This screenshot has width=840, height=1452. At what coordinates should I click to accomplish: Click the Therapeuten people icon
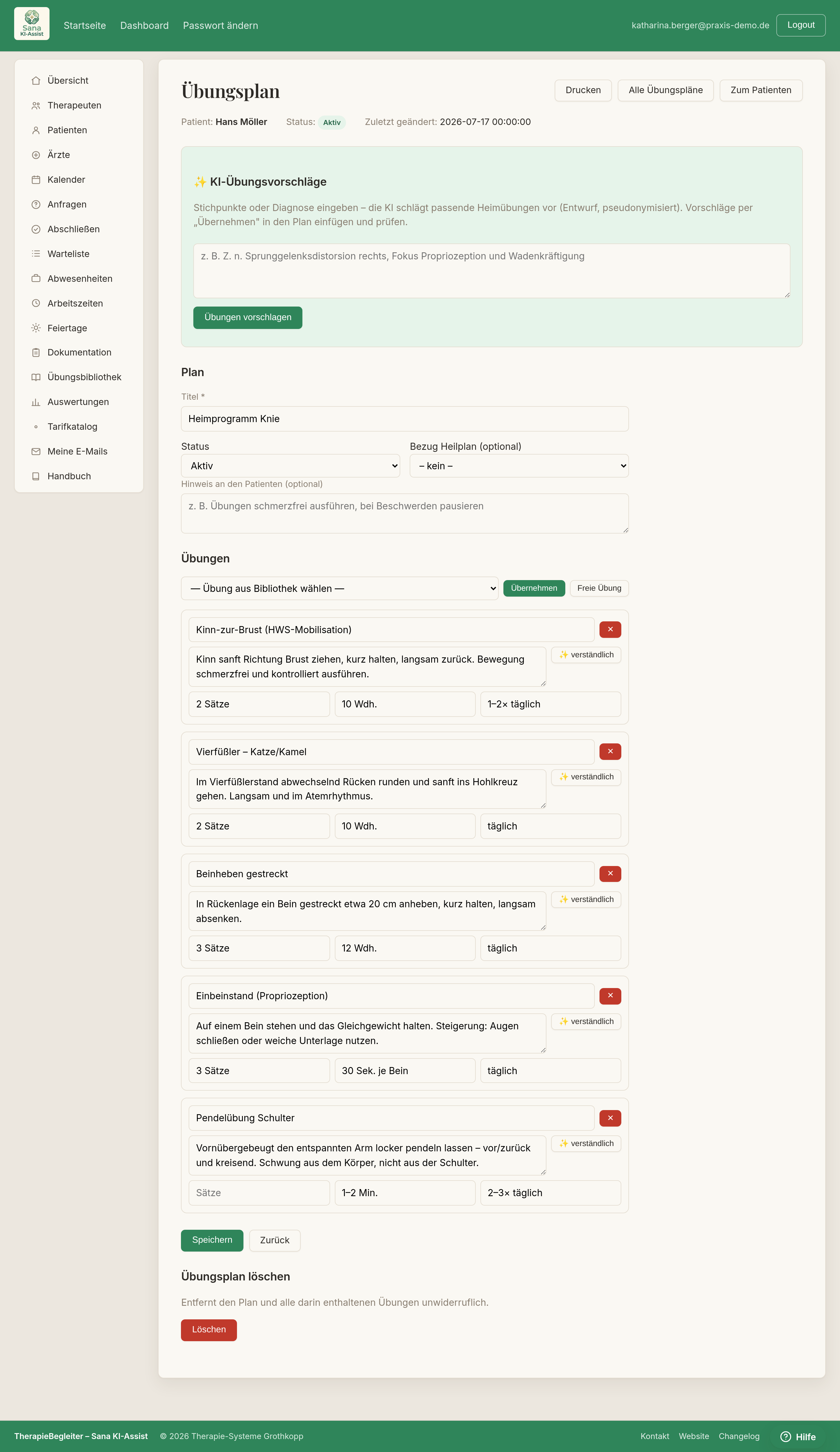36,106
